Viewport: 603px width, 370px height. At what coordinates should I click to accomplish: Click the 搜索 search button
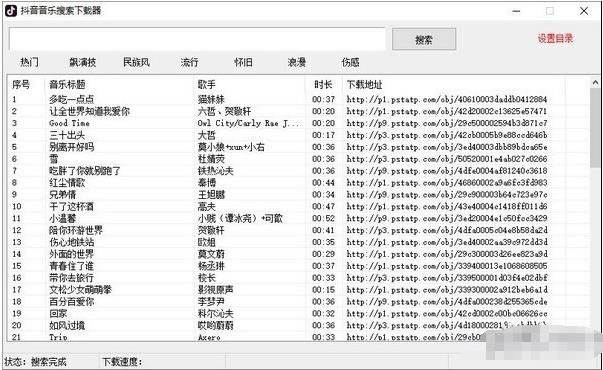pyautogui.click(x=424, y=39)
